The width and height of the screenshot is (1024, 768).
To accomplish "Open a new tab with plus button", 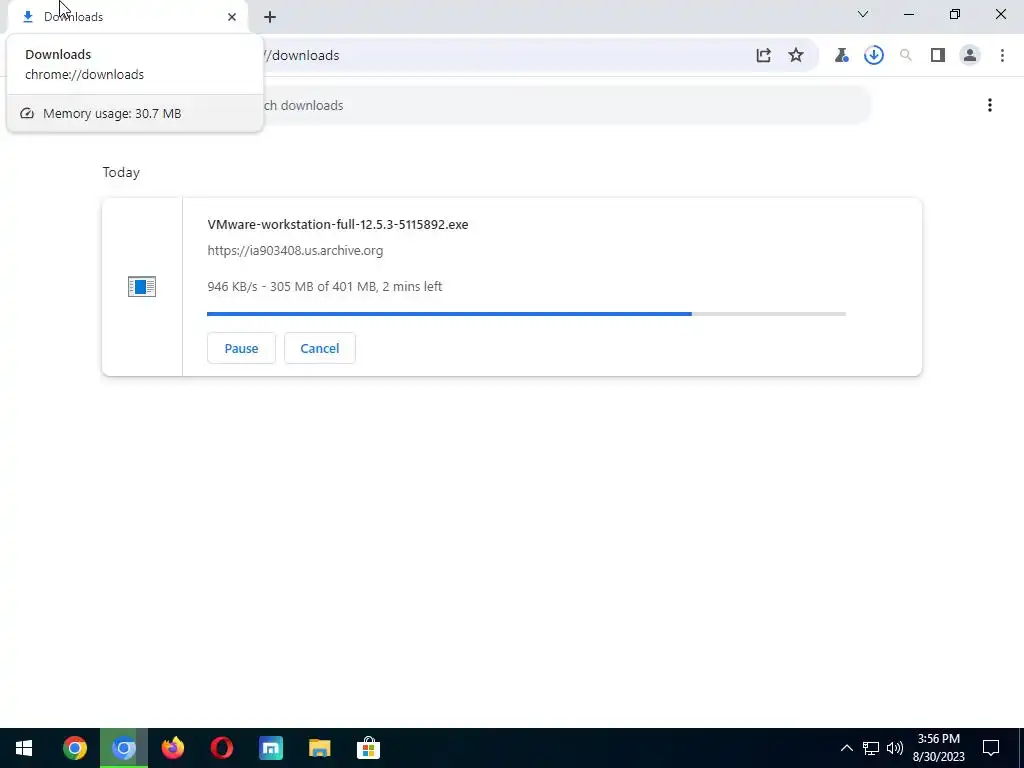I will pyautogui.click(x=270, y=17).
